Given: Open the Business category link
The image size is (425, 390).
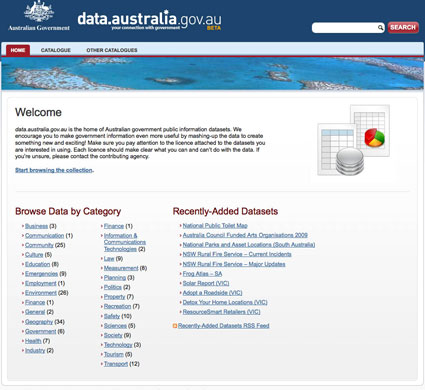Looking at the screenshot, I should tap(36, 226).
